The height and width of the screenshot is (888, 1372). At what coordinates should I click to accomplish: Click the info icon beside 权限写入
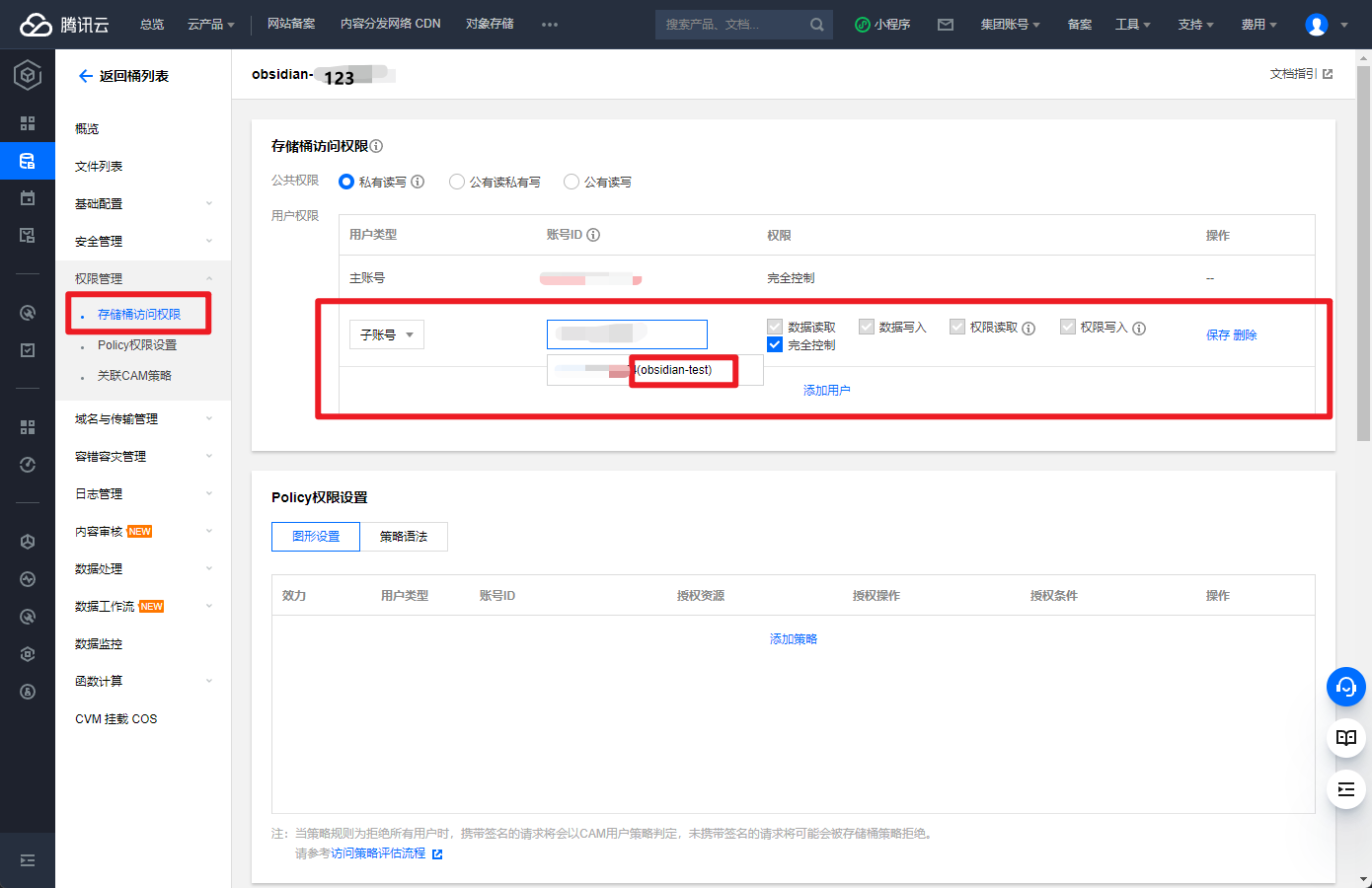pyautogui.click(x=1139, y=329)
